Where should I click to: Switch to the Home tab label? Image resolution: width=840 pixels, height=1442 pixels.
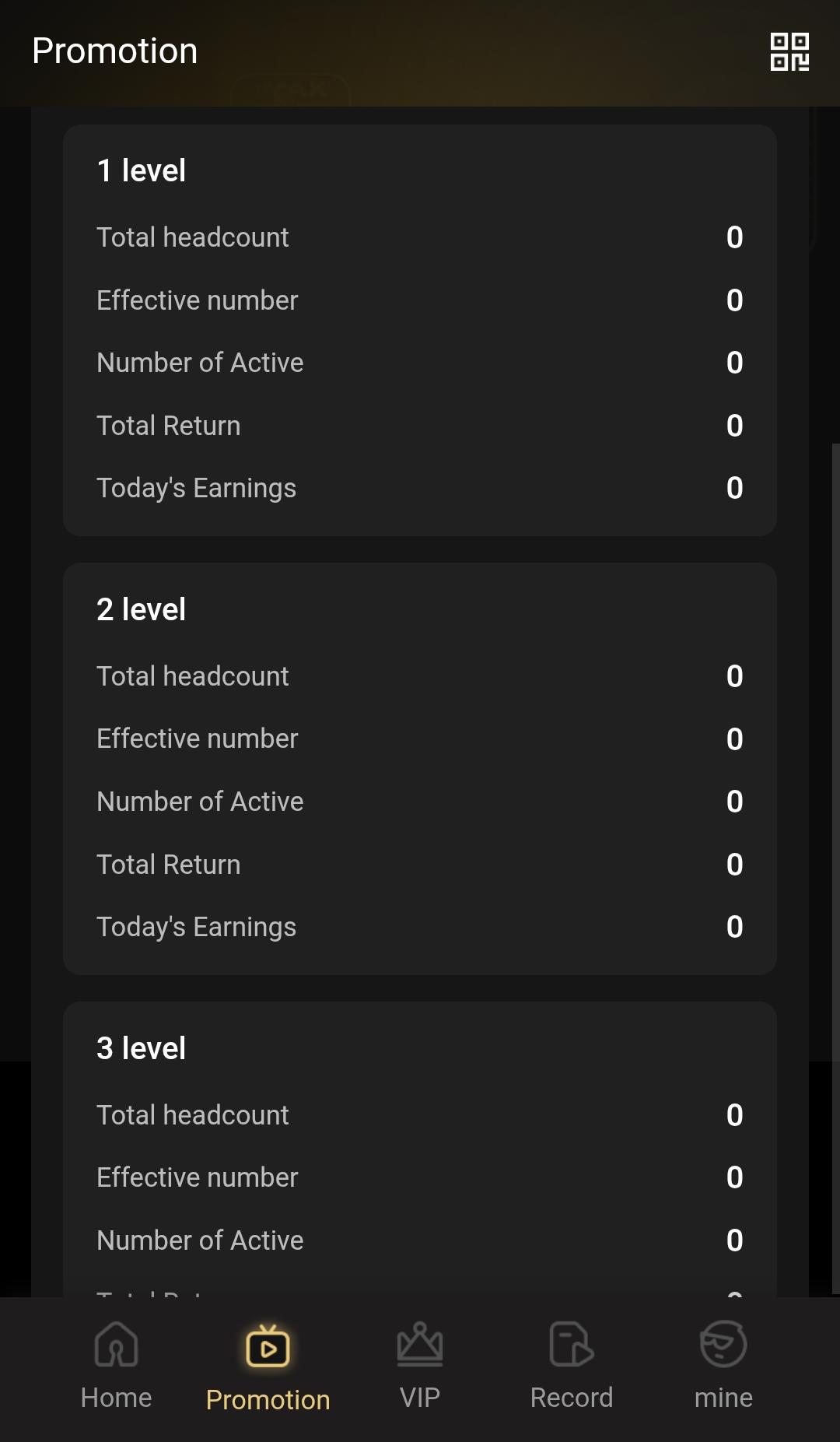116,1398
